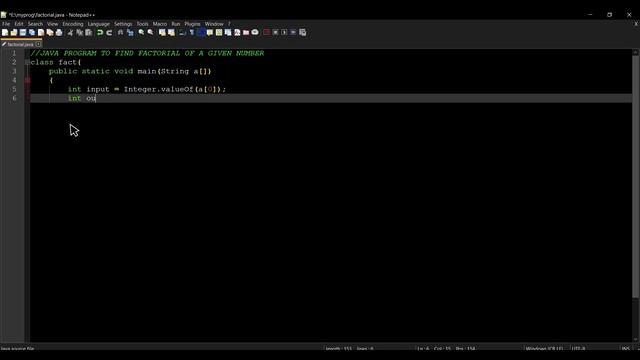Save recorded macro toolbar icon
640x360 pixels.
click(302, 32)
